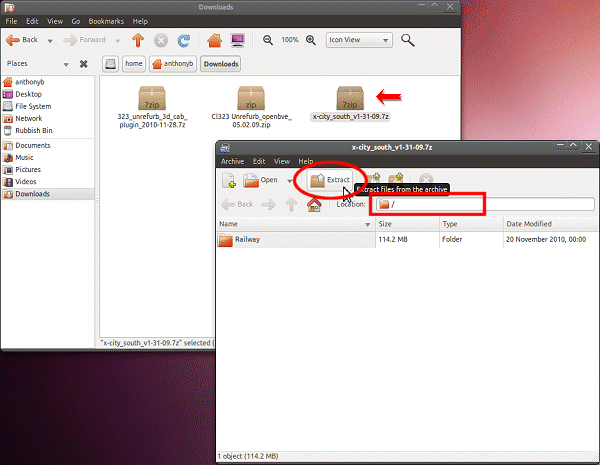Click New archive icon in archive manager
Screen dimensions: 600x465
229,180
